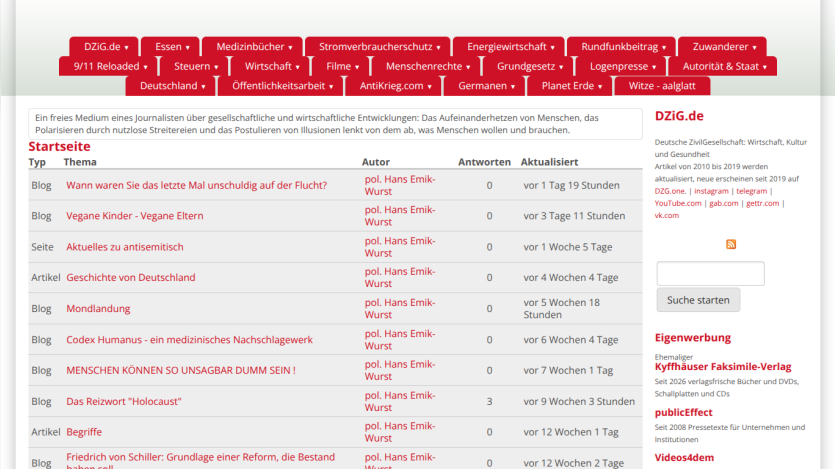
Task: Expand Stromverbraucherschutz menu
Action: (x=380, y=47)
